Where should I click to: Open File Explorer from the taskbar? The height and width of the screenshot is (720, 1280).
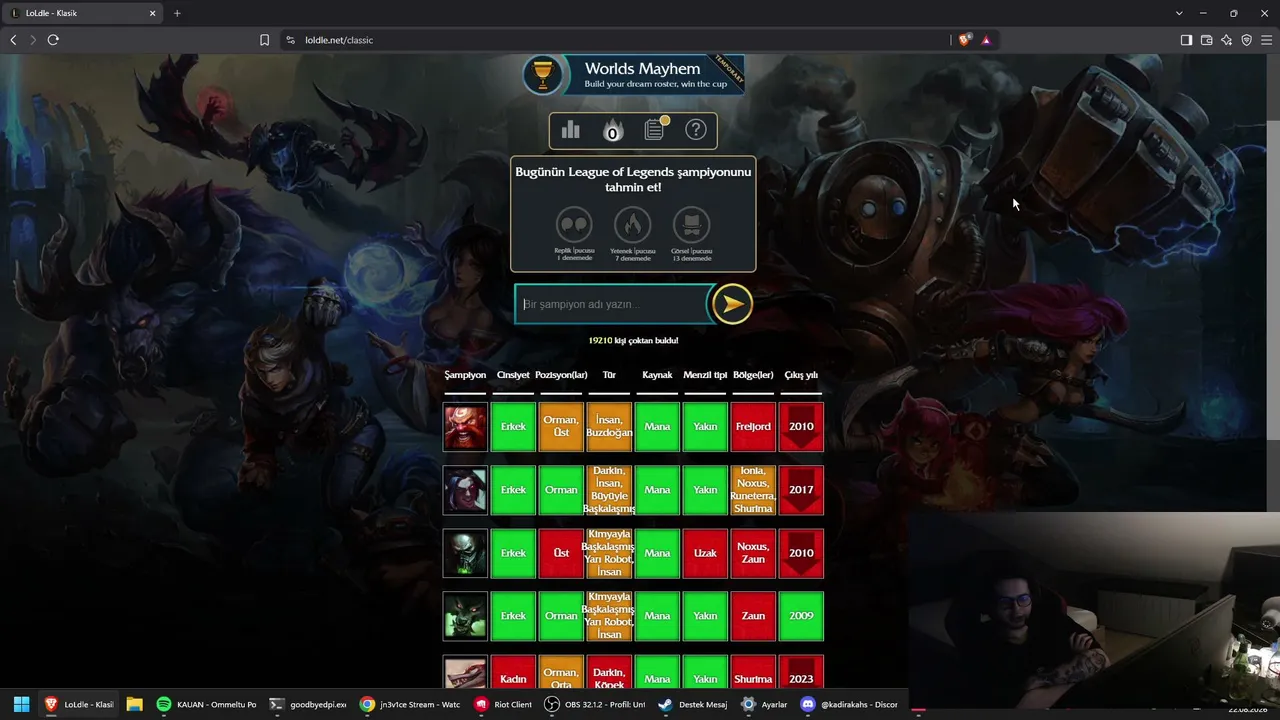tap(134, 704)
